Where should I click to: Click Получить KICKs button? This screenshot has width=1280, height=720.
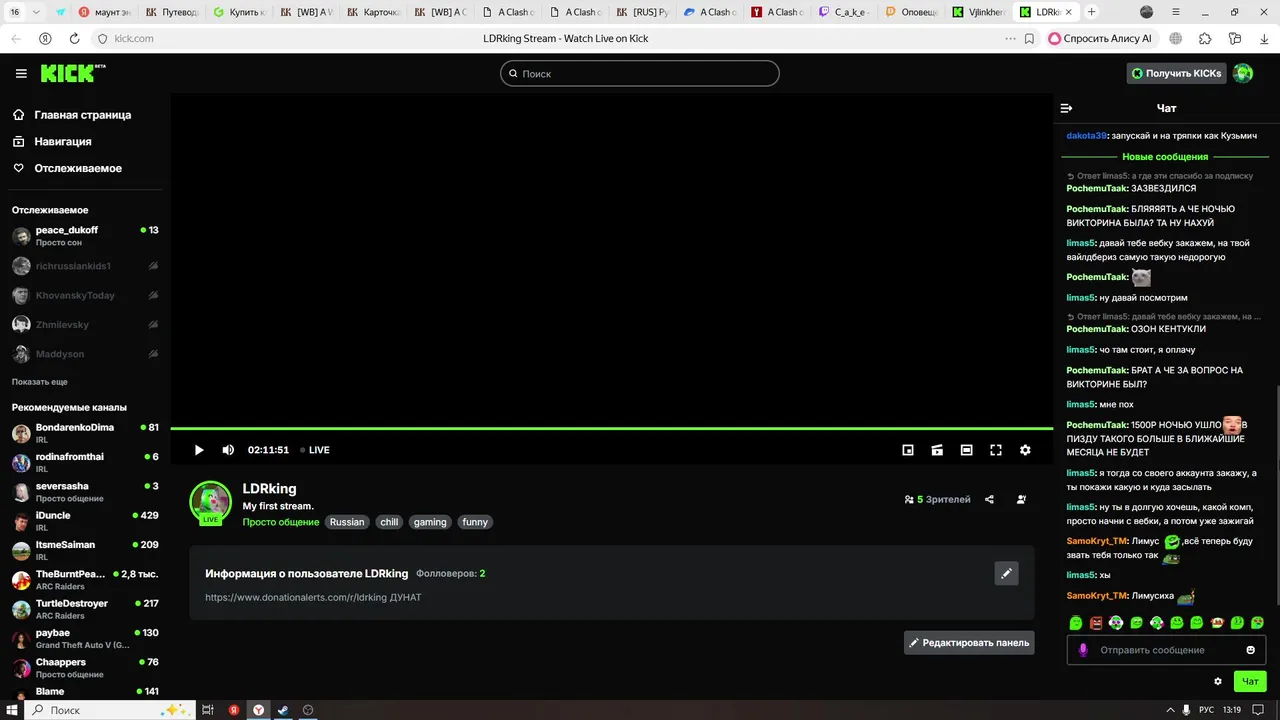point(1176,73)
